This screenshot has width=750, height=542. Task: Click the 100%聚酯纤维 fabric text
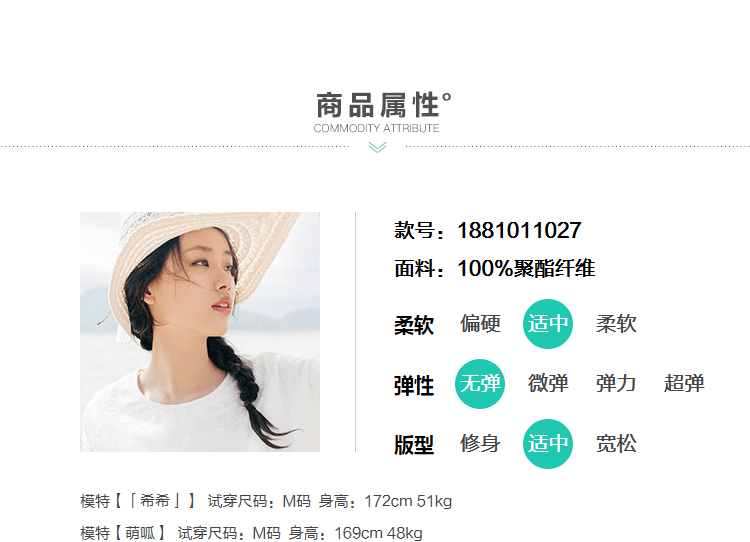[x=526, y=268]
